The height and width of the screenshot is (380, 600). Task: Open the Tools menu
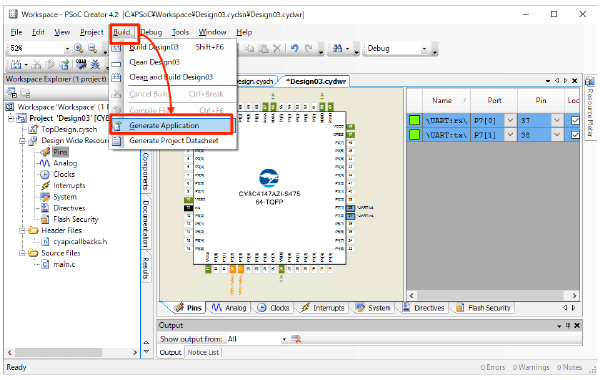coord(180,32)
